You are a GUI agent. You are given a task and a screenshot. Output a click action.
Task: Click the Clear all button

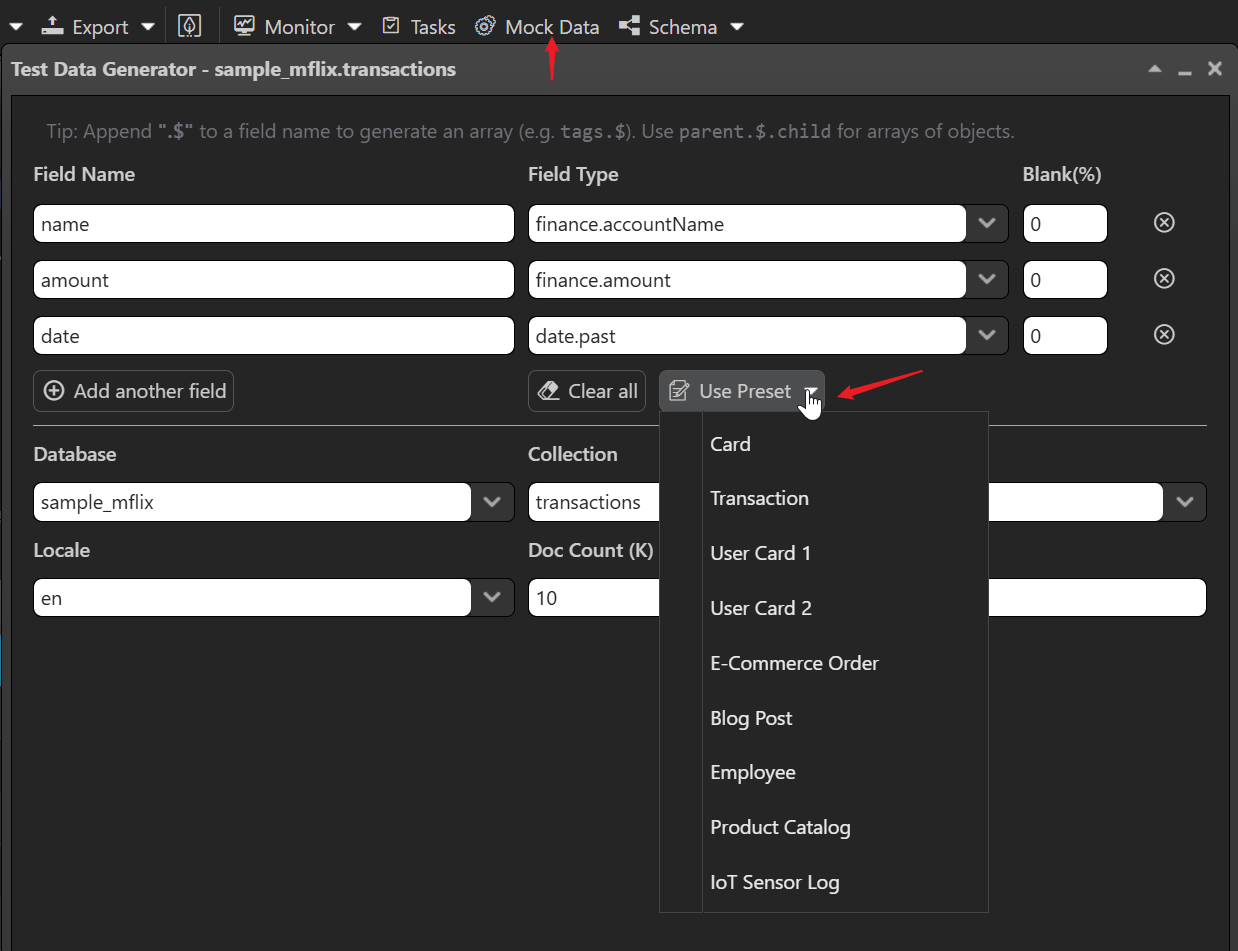(588, 391)
